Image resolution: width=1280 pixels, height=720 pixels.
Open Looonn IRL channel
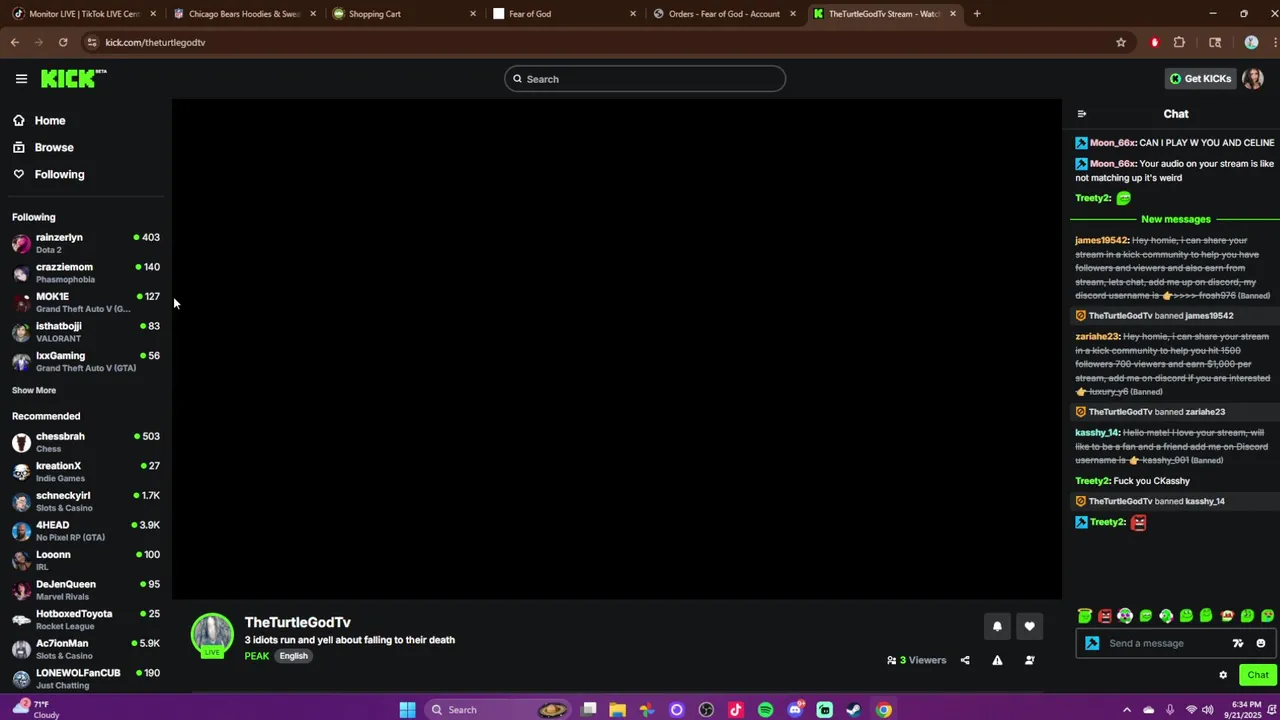click(86, 560)
